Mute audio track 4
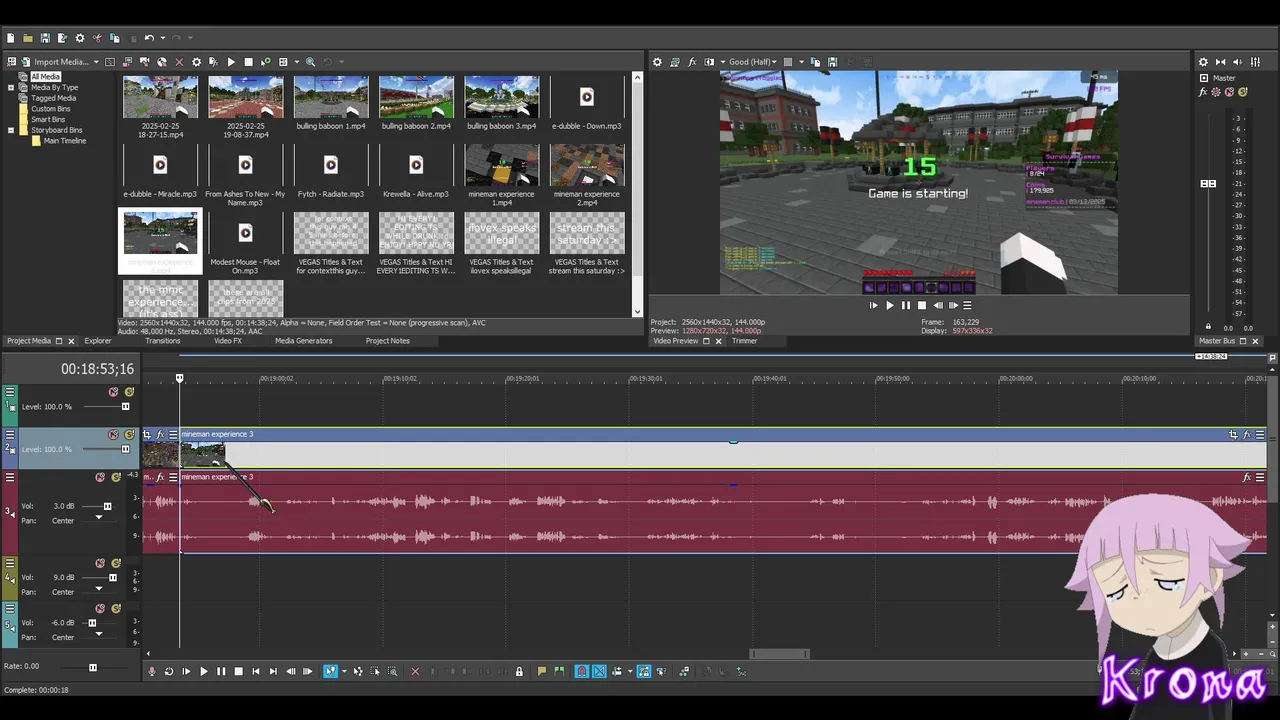 pos(100,563)
